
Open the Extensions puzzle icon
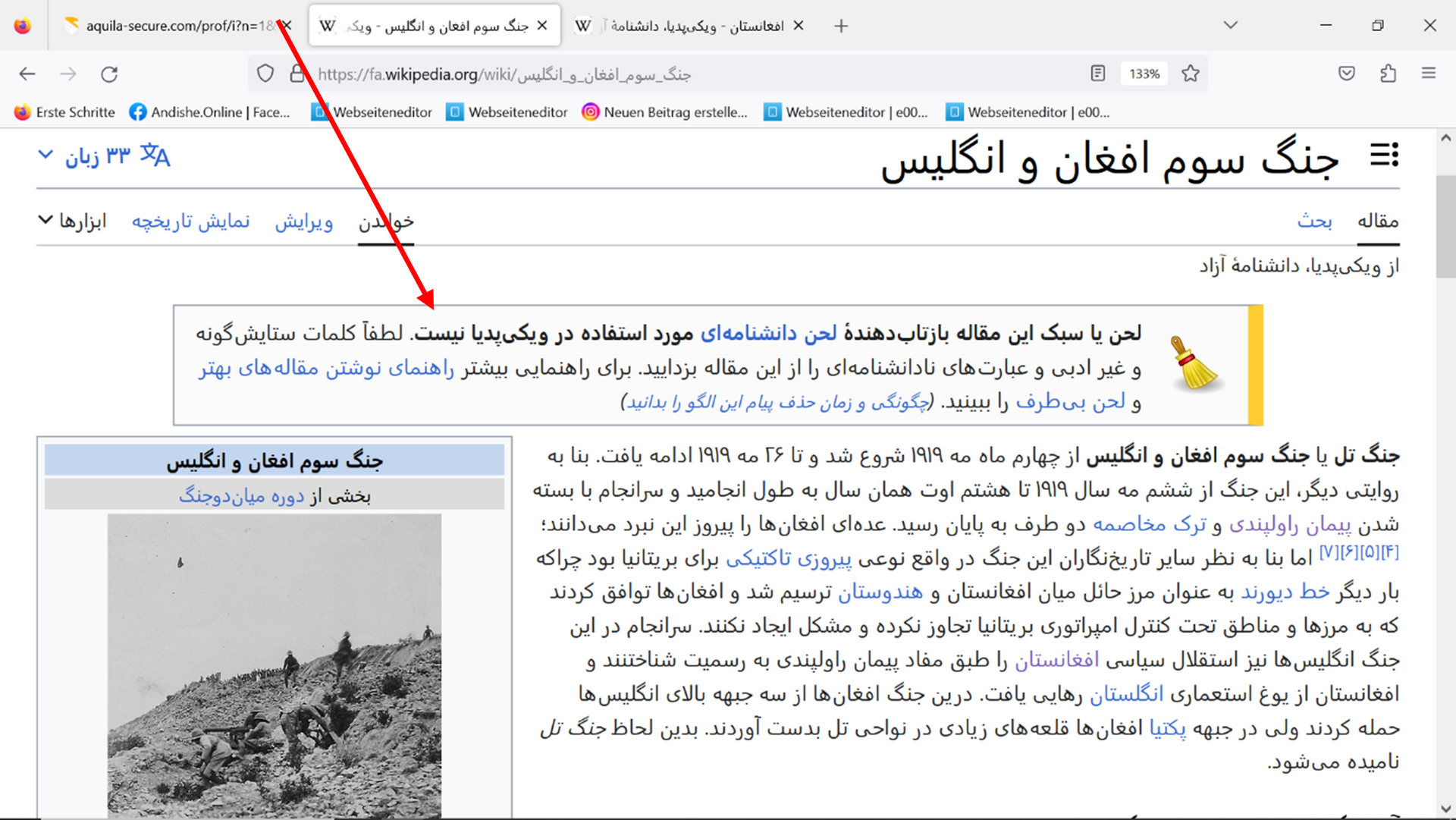pyautogui.click(x=1388, y=74)
